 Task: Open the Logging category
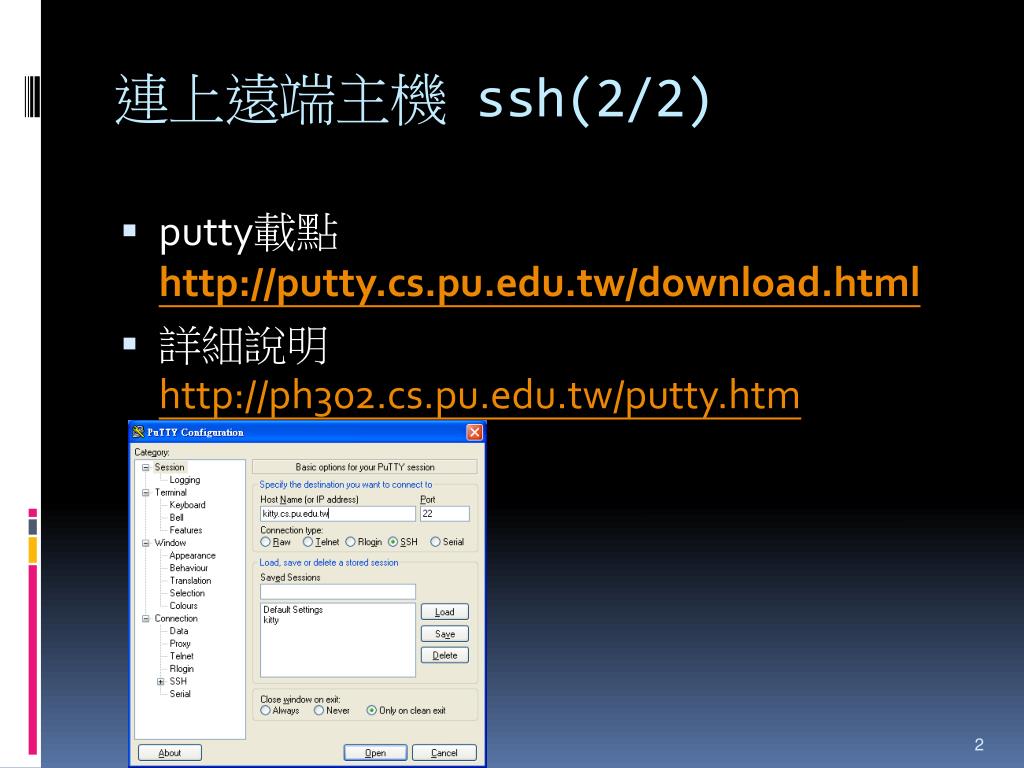185,480
